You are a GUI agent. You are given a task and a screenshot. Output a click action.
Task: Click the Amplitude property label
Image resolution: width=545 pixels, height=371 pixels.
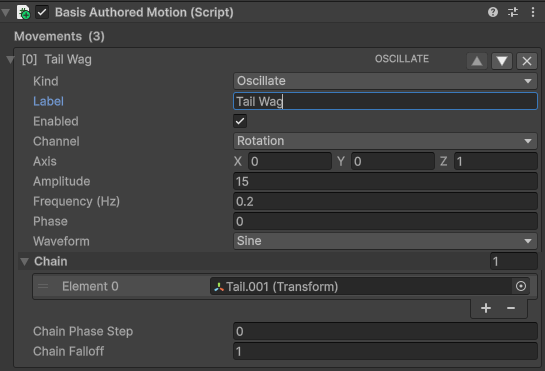(62, 181)
